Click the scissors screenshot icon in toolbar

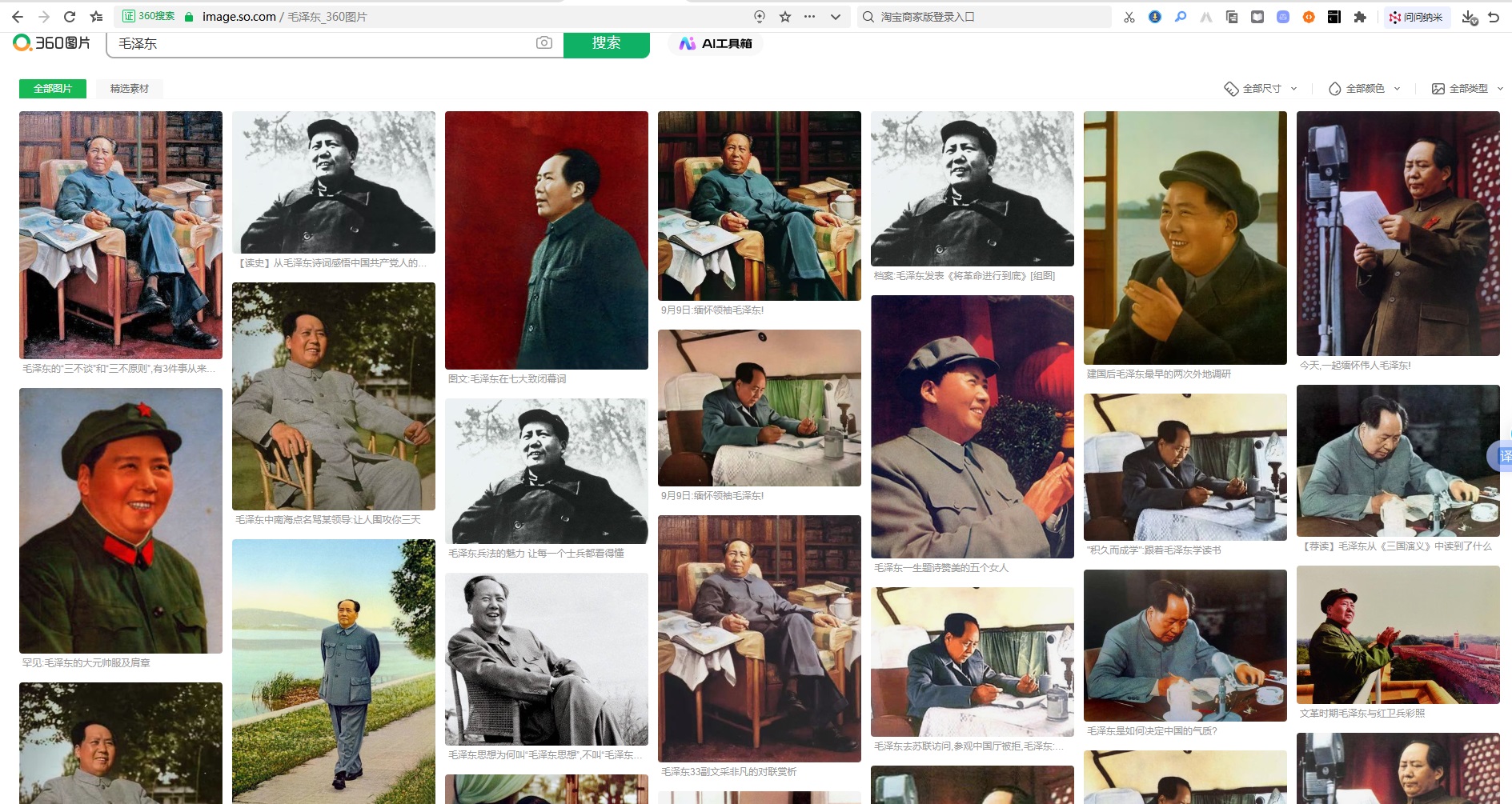(x=1129, y=17)
